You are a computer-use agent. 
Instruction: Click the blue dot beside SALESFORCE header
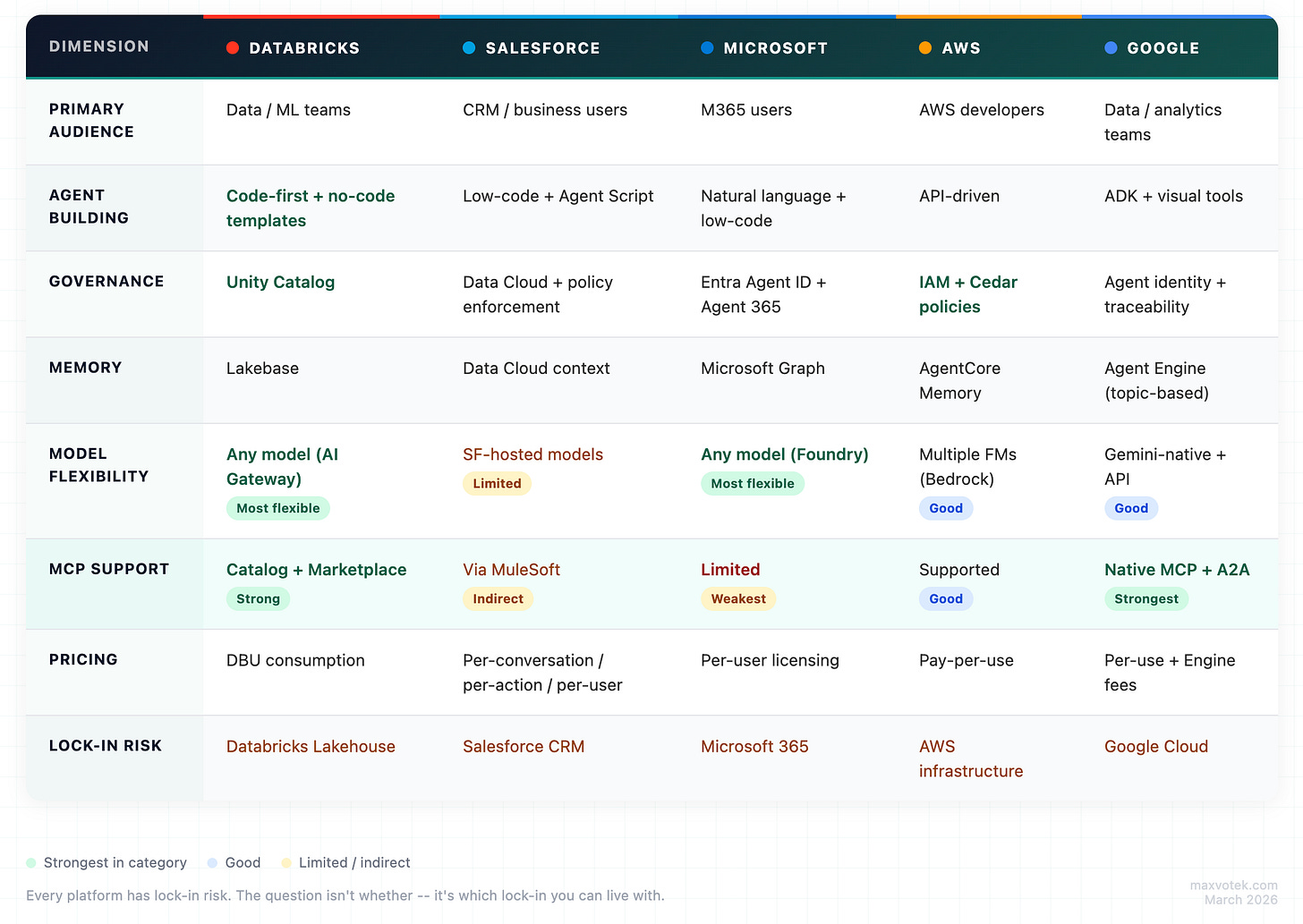click(x=469, y=48)
